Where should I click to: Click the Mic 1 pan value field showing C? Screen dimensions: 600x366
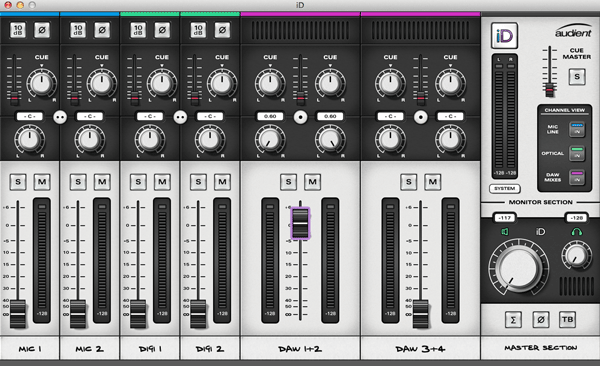click(x=29, y=116)
